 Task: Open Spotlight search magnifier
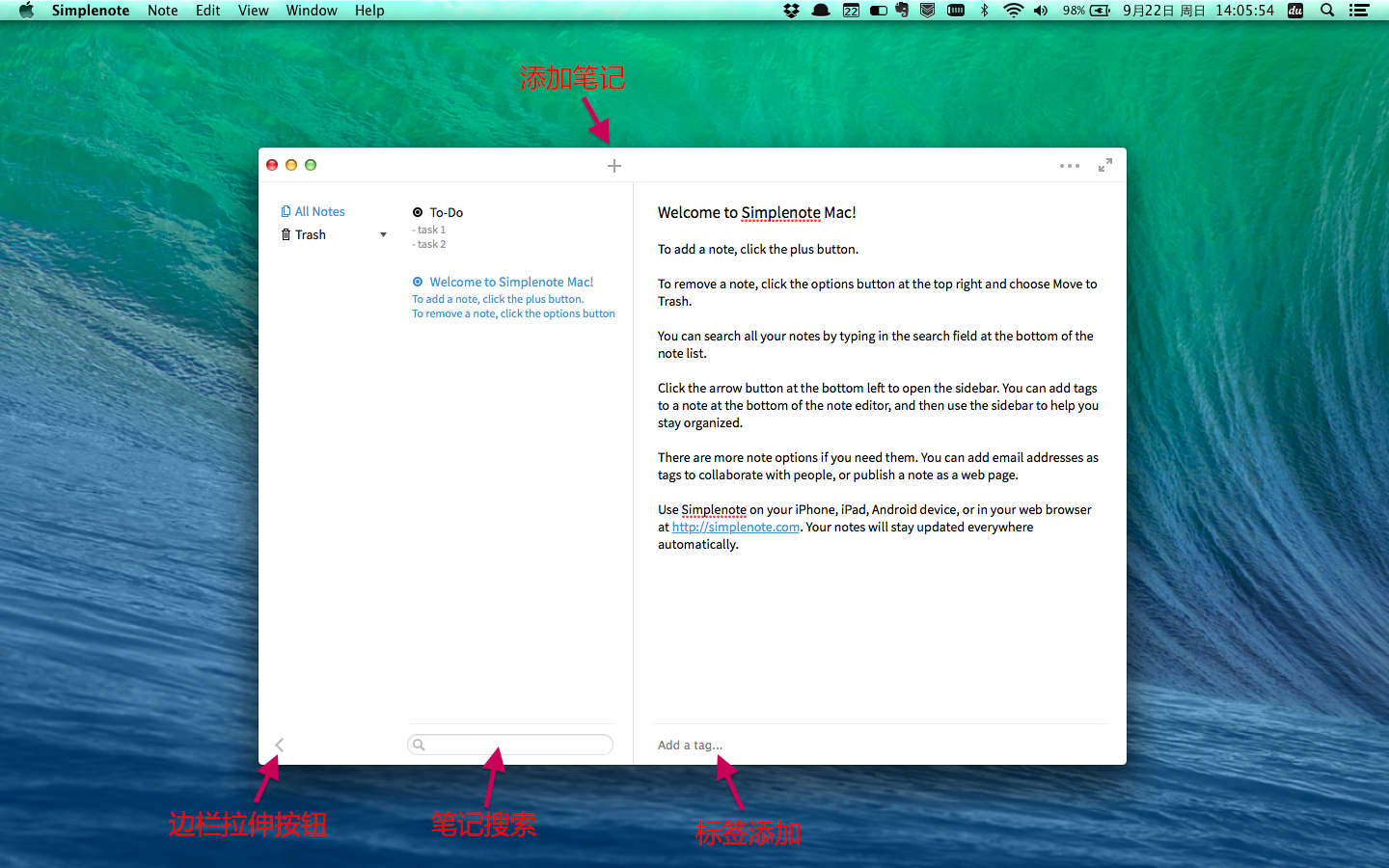click(1327, 11)
